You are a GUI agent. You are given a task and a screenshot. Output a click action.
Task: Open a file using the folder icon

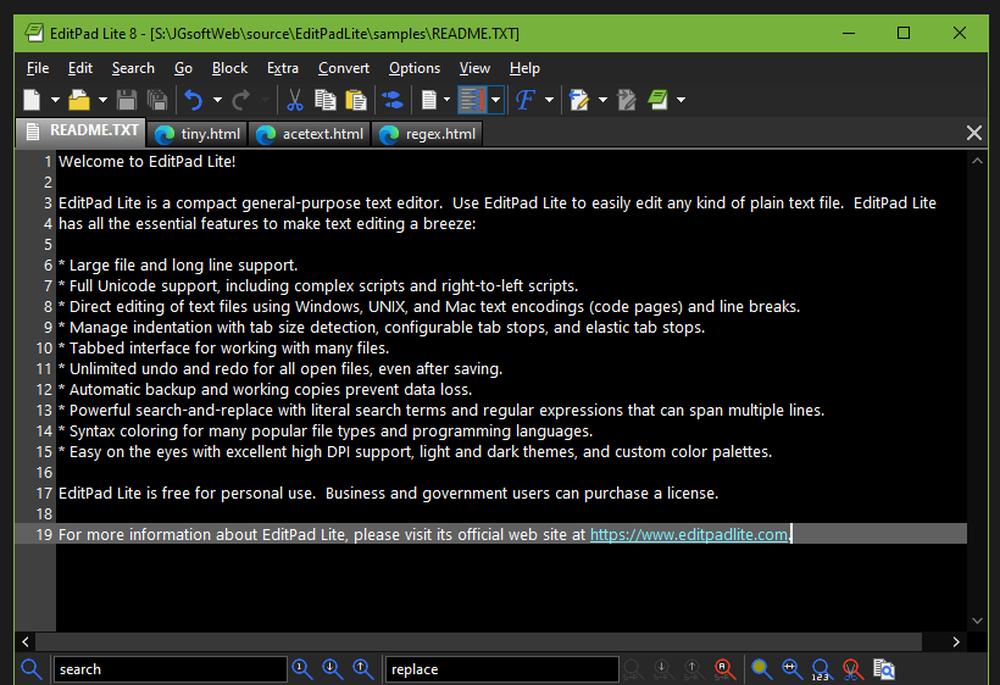click(79, 100)
